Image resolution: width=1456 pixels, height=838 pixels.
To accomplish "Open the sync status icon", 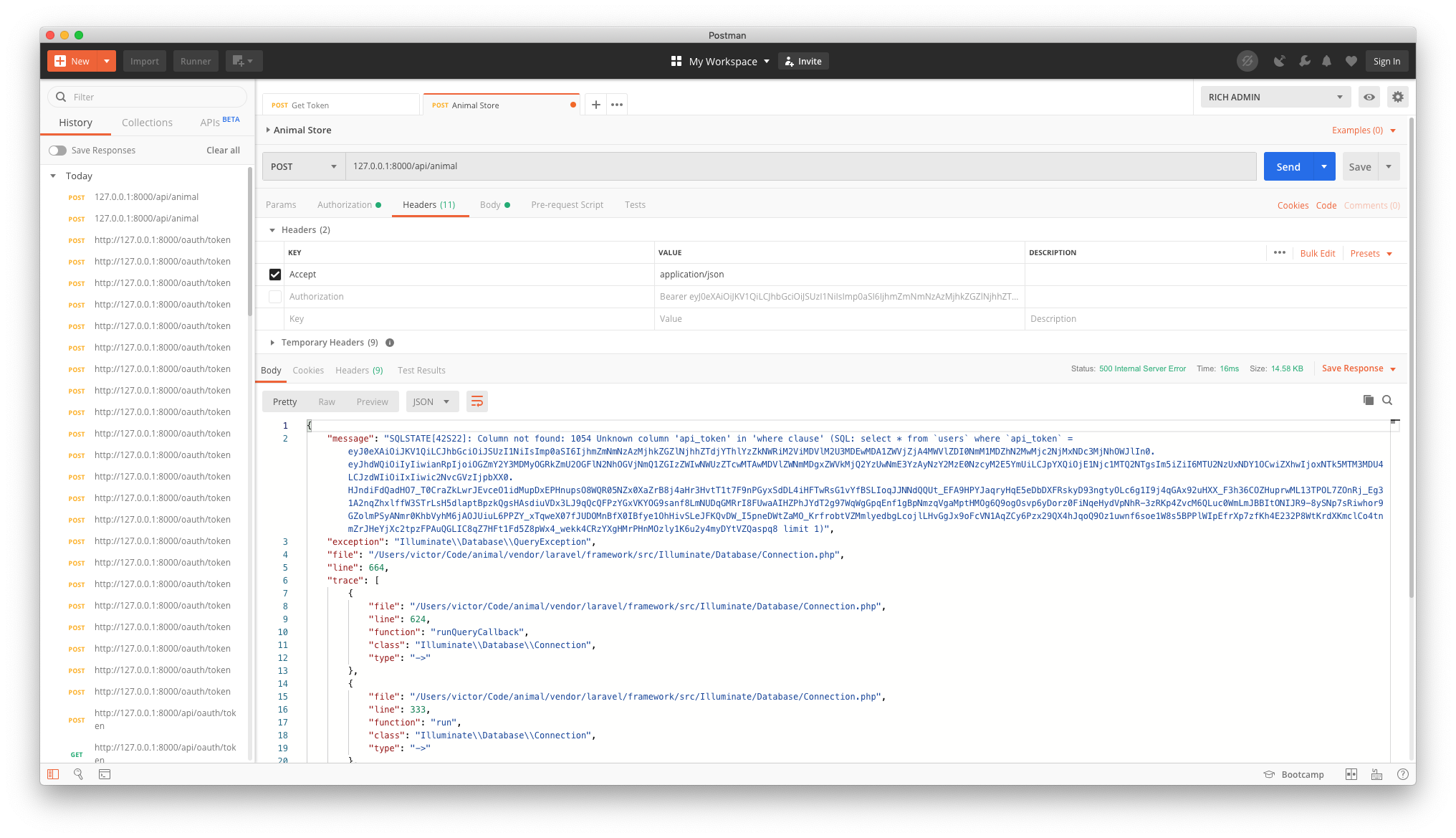I will [x=1247, y=62].
